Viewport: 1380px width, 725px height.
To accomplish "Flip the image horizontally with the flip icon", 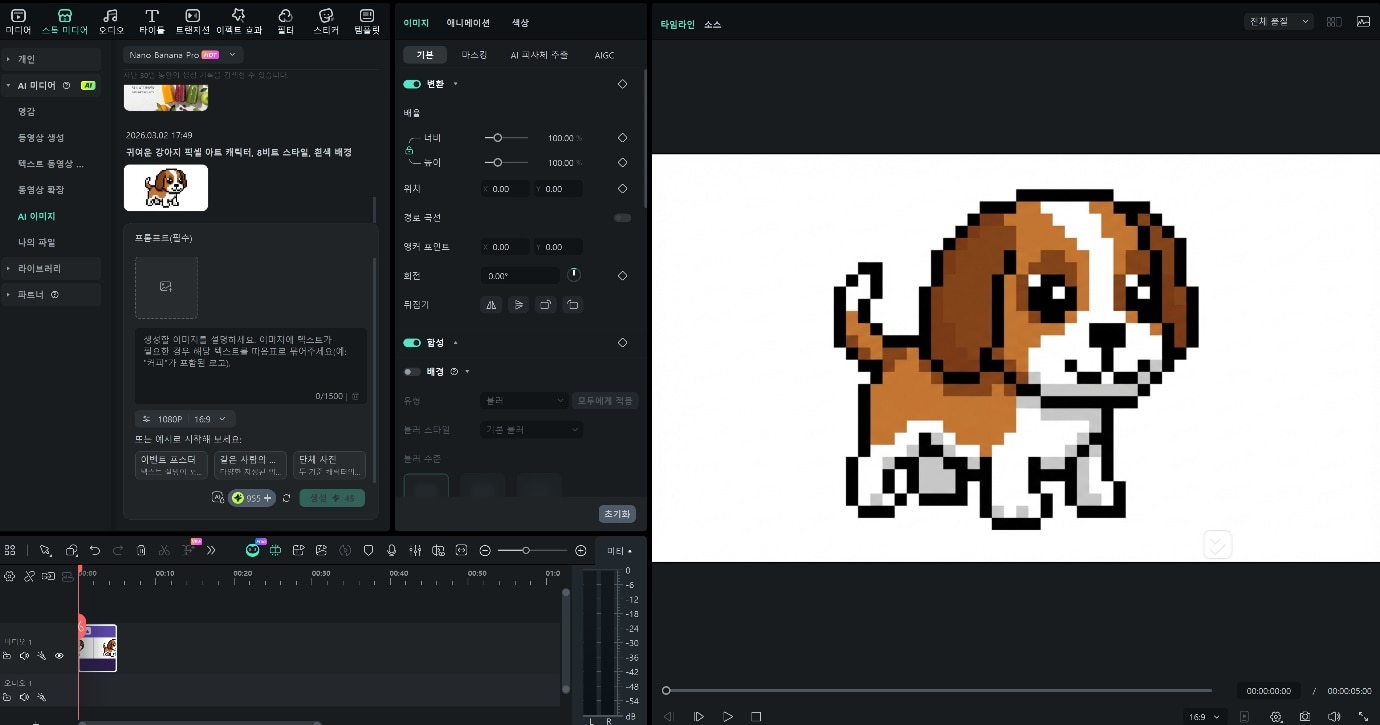I will (x=491, y=305).
